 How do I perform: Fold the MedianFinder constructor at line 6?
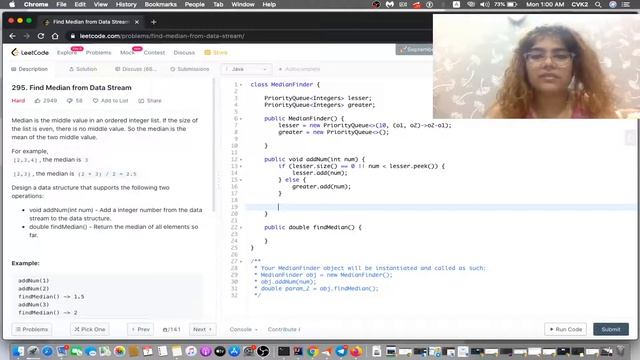click(x=241, y=118)
